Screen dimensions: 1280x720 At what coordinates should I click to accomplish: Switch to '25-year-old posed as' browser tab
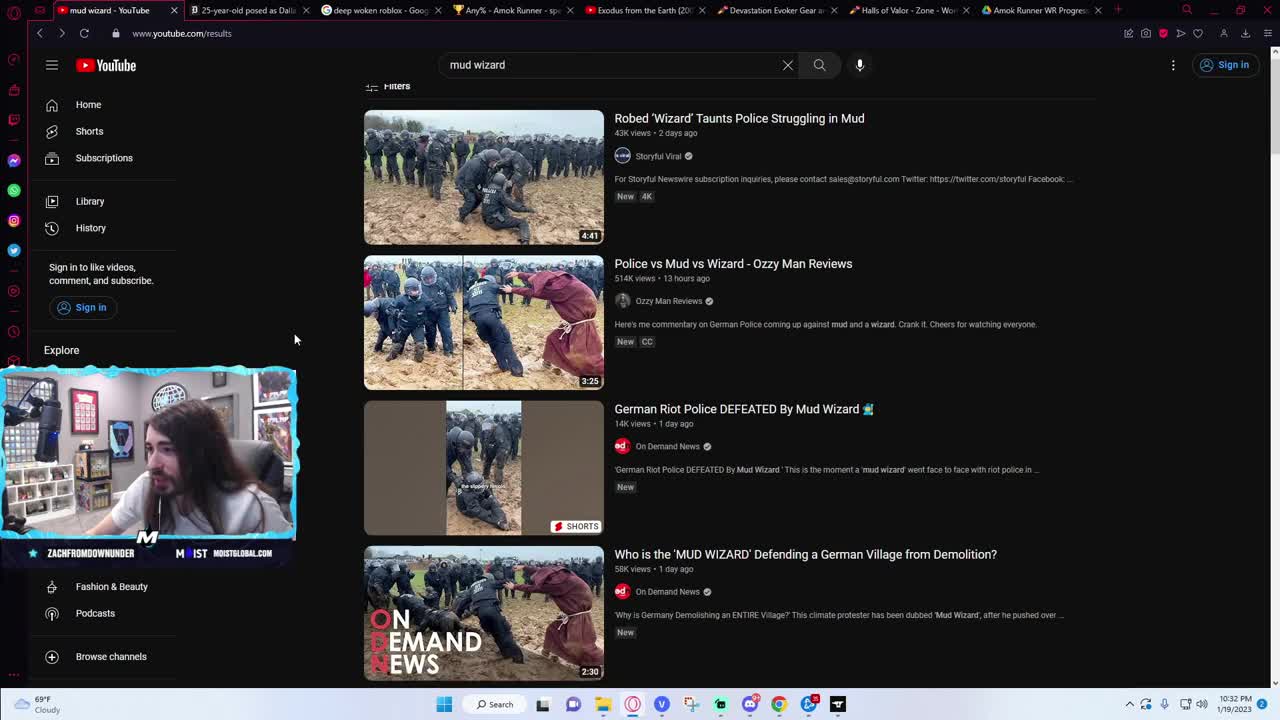click(x=246, y=10)
